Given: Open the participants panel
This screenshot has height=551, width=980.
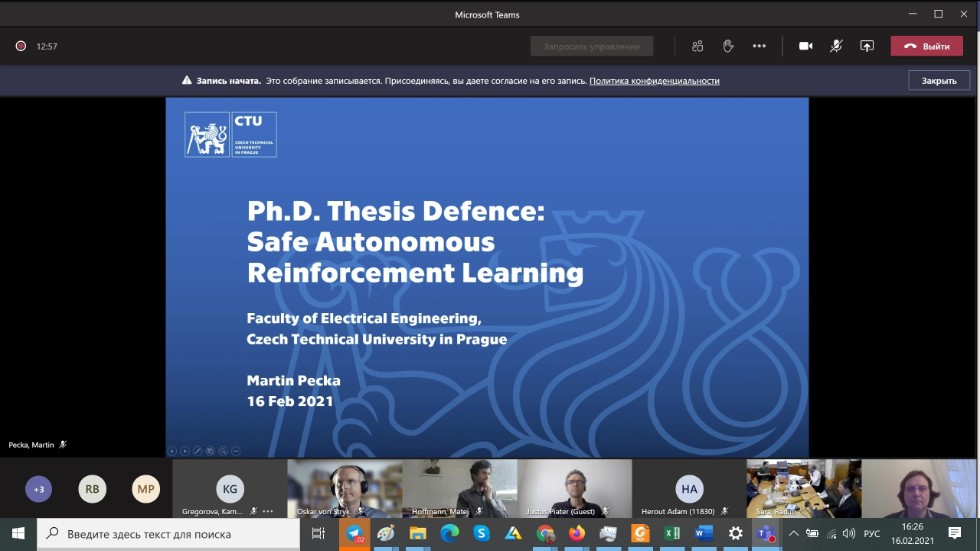Looking at the screenshot, I should (x=697, y=46).
